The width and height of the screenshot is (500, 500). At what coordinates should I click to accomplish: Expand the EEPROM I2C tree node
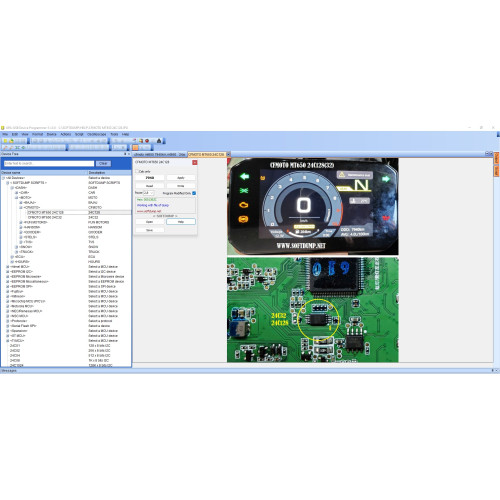[8, 272]
